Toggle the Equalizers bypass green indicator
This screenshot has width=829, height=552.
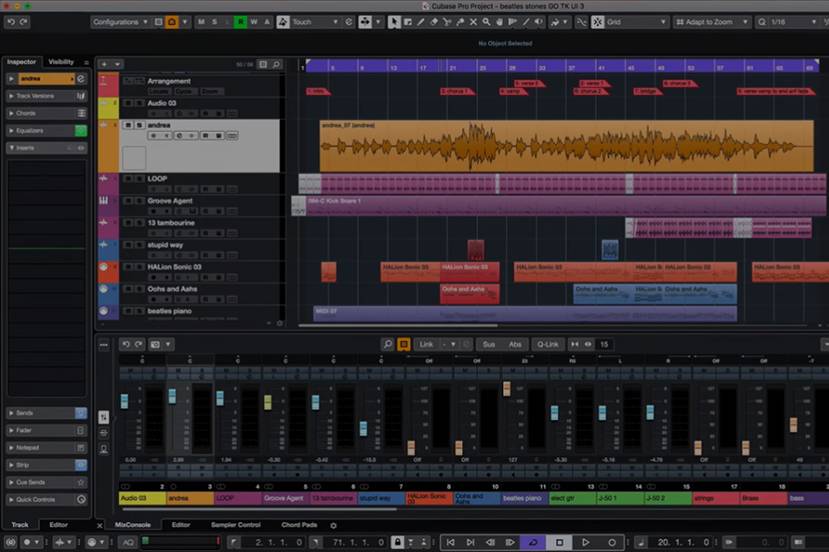point(81,131)
